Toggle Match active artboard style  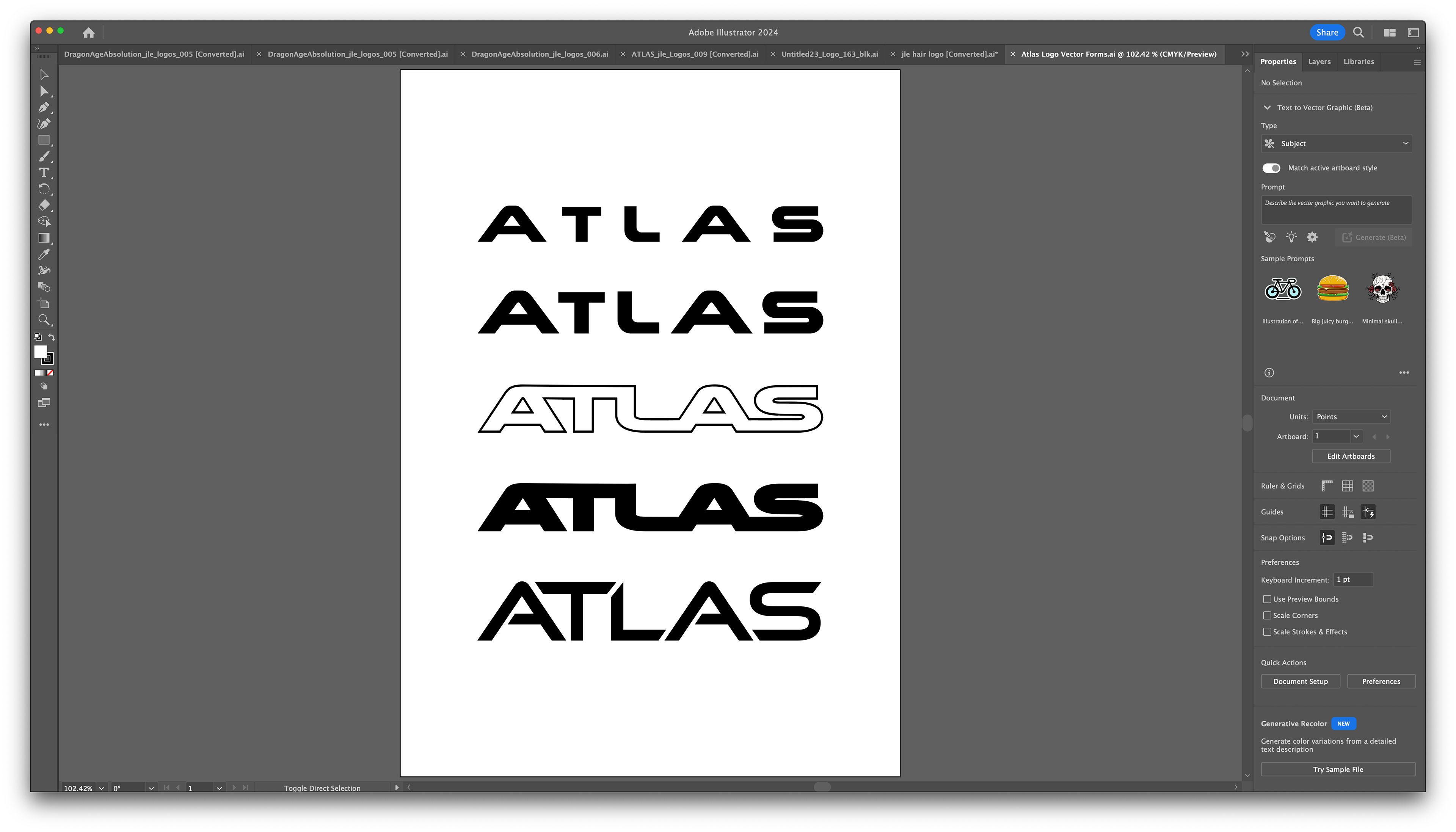coord(1271,168)
